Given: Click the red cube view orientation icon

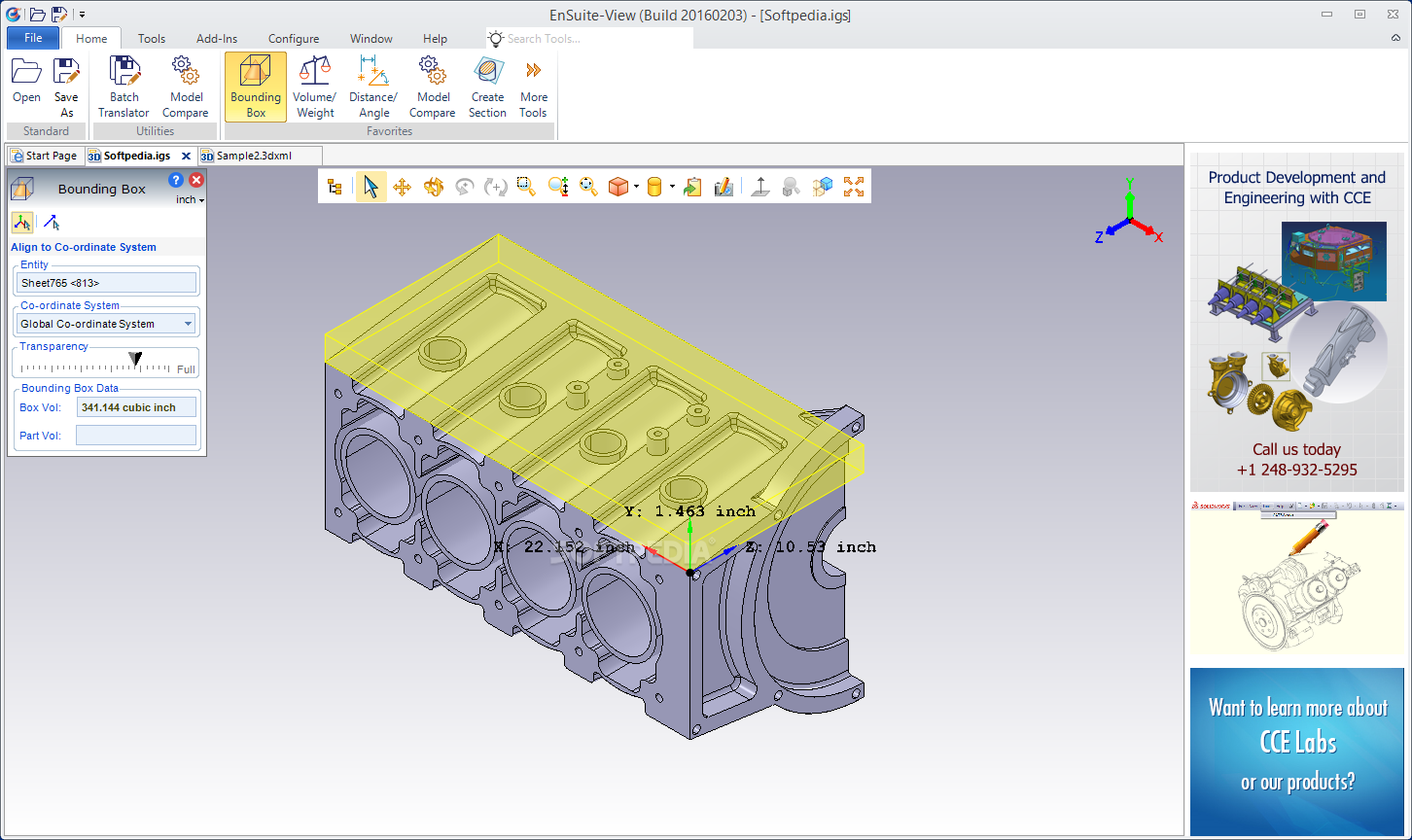Looking at the screenshot, I should (618, 187).
